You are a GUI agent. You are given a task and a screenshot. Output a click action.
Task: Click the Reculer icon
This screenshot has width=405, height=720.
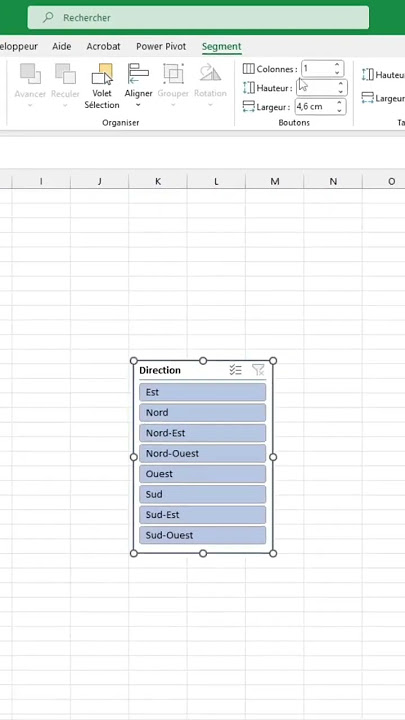(65, 73)
